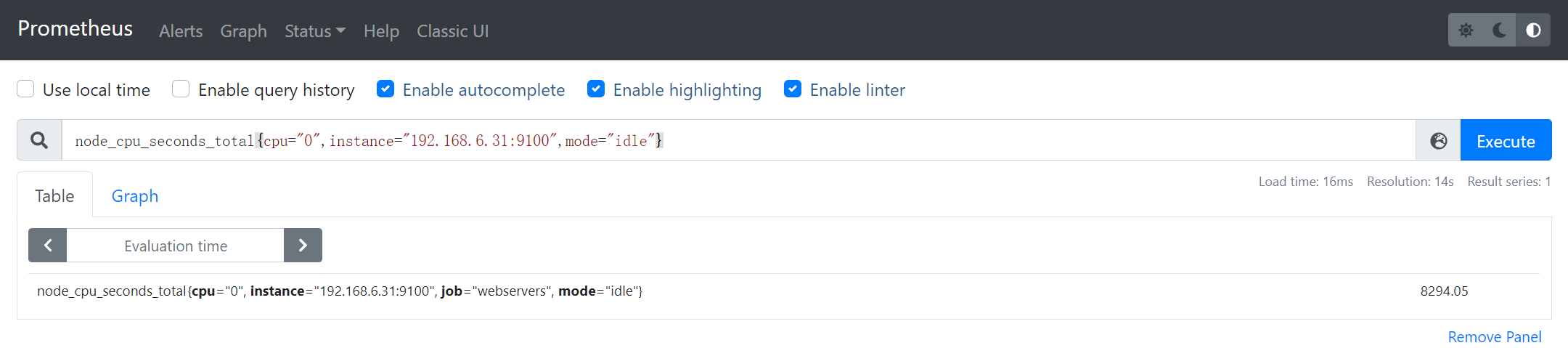Expand the Status dropdown menu

[x=315, y=31]
